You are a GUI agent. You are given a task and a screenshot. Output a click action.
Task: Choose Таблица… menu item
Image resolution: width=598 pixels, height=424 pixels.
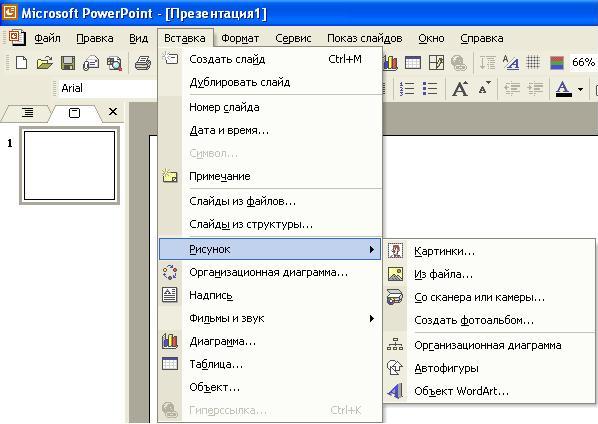pyautogui.click(x=270, y=364)
